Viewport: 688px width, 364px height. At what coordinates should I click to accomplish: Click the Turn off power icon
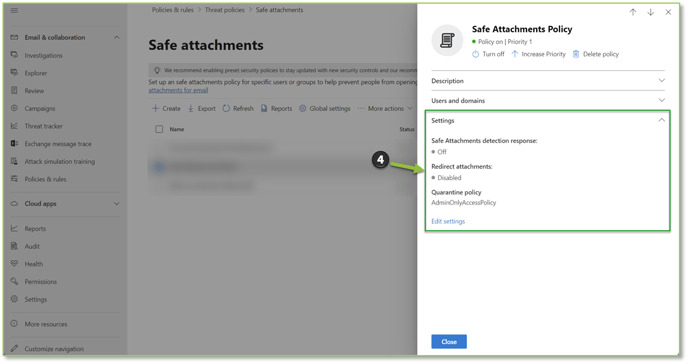coord(476,54)
